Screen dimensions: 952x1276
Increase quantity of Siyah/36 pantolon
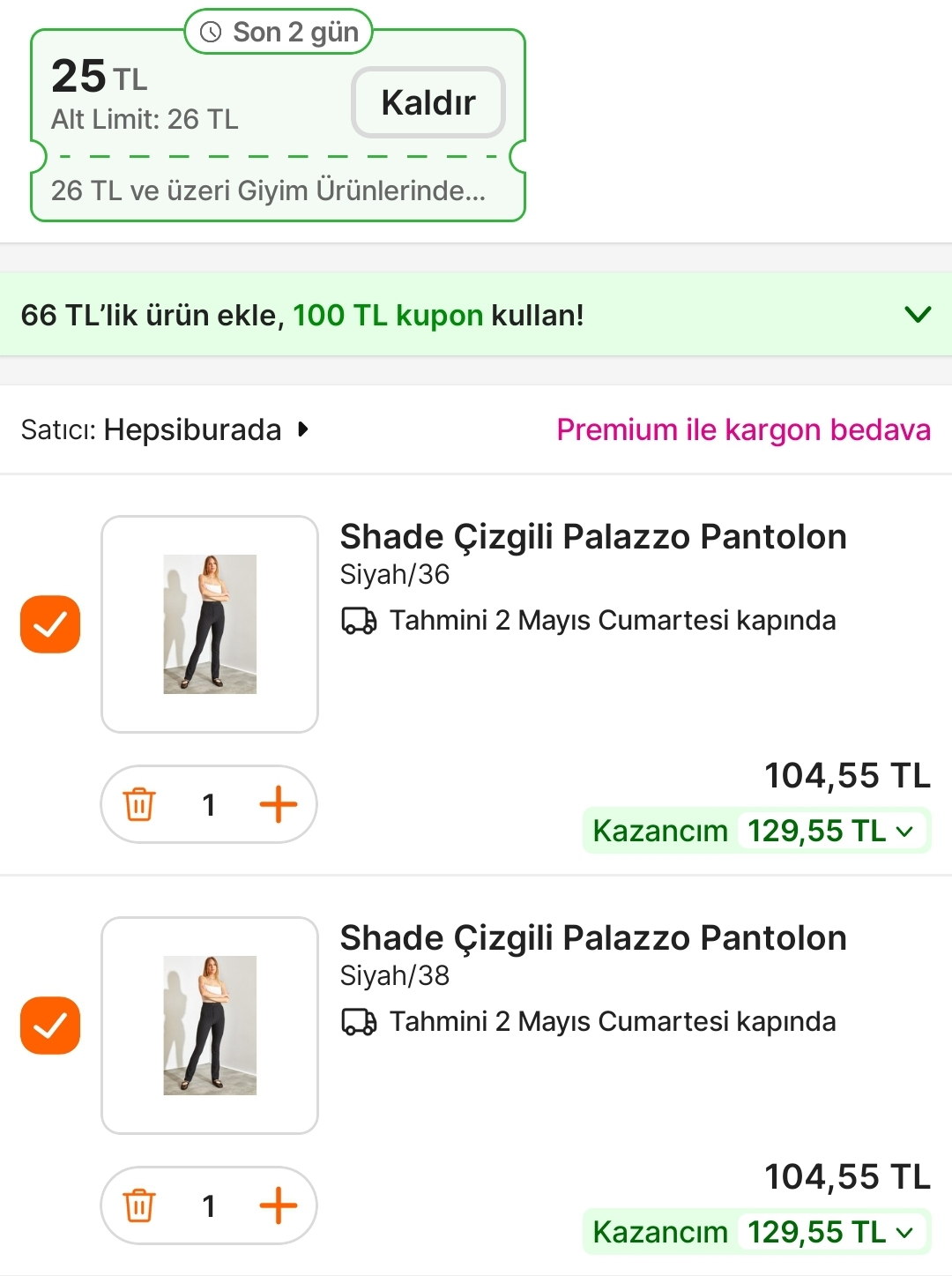click(x=278, y=804)
